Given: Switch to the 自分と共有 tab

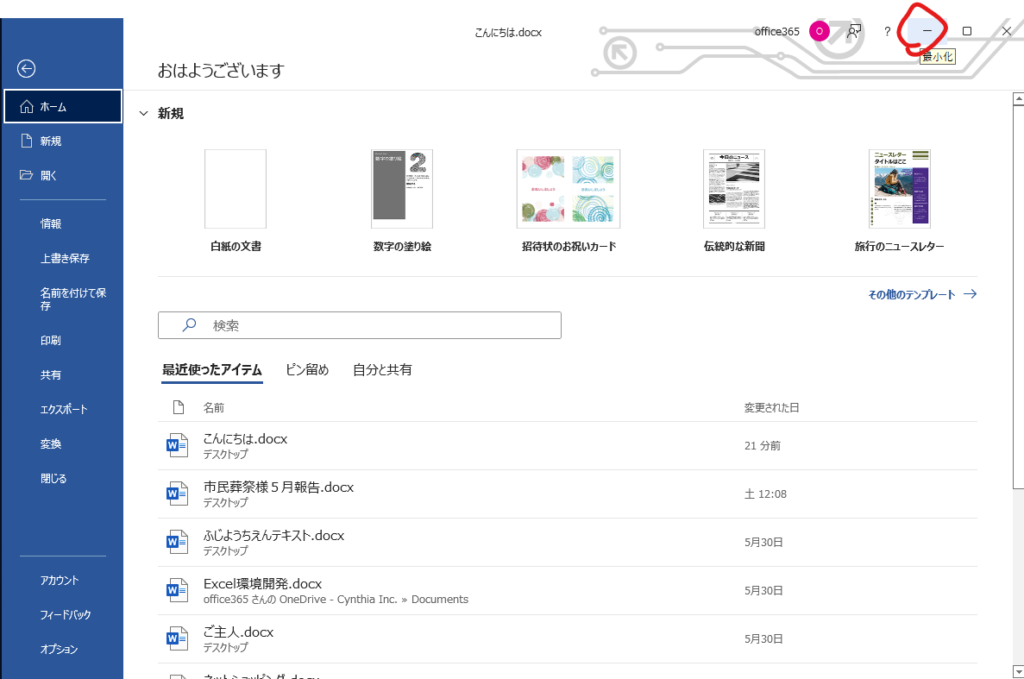Looking at the screenshot, I should point(382,370).
